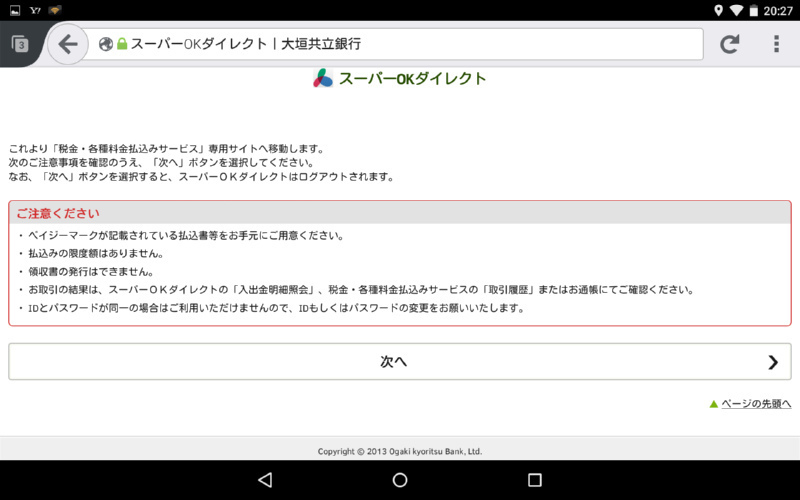This screenshot has width=800, height=500.
Task: Click the スーパーOKダイレクト header title text
Action: (412, 79)
